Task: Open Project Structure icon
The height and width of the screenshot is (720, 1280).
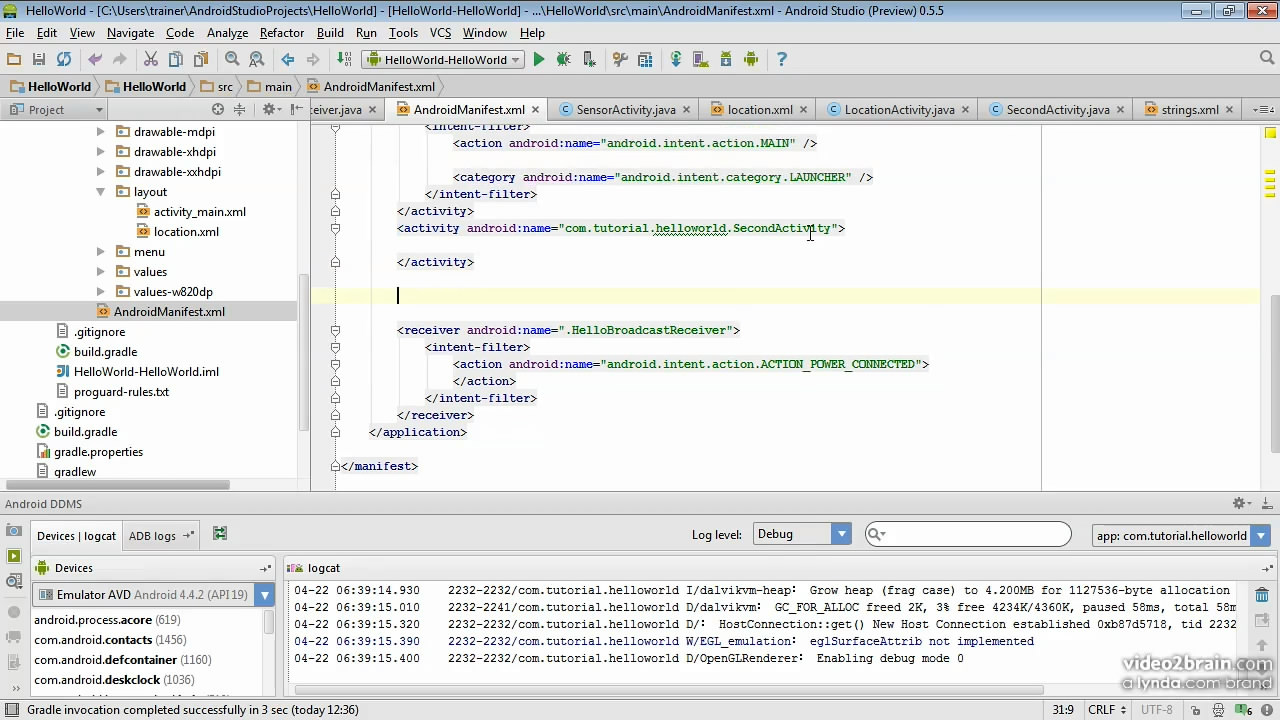Action: (645, 59)
